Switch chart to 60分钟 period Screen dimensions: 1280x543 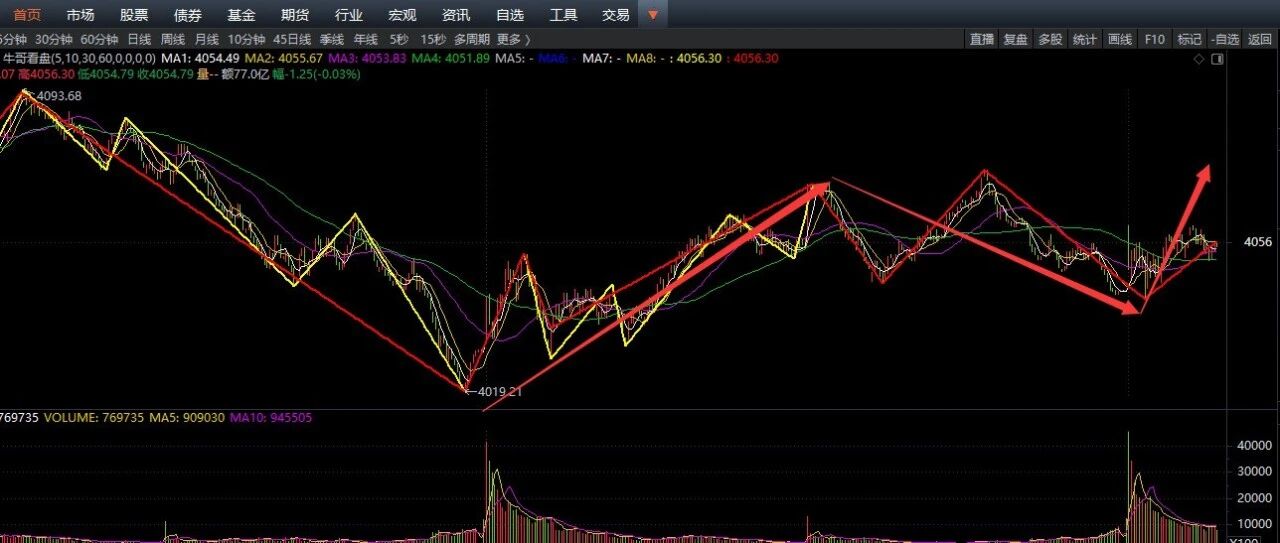tap(99, 39)
